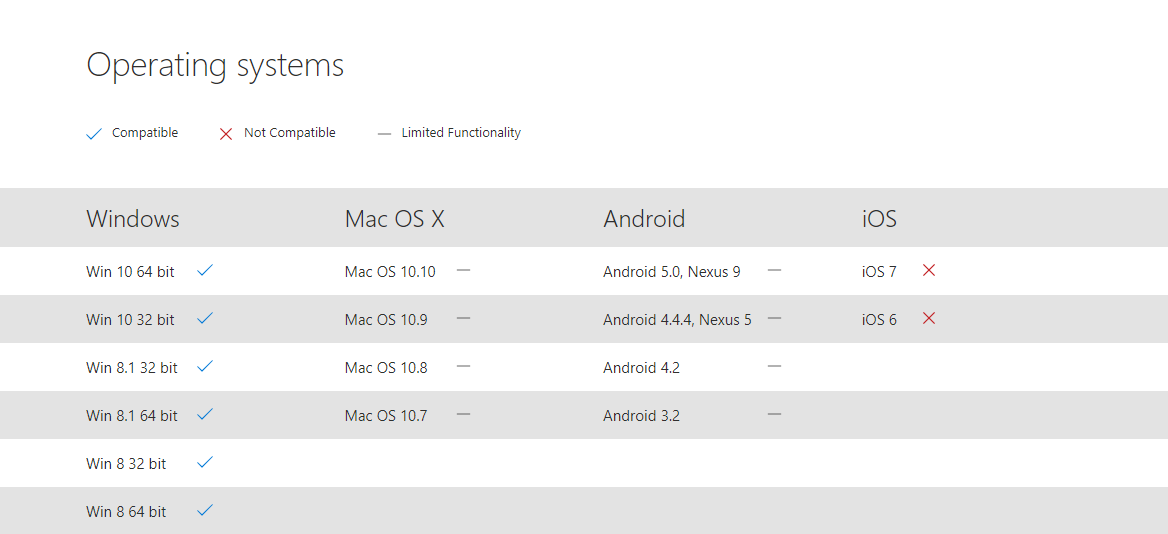Click the red X in the Not Compatible legend
This screenshot has width=1168, height=534.
226,134
